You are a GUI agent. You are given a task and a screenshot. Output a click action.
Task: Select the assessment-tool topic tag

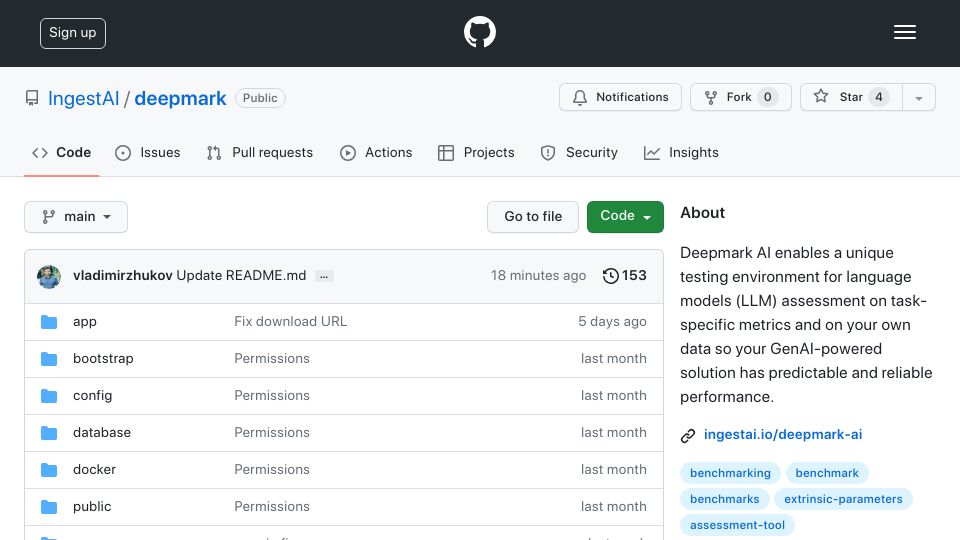coord(737,525)
